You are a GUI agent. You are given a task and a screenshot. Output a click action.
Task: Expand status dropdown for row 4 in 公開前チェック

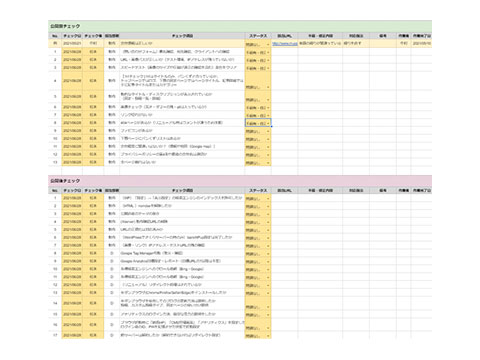pos(268,87)
